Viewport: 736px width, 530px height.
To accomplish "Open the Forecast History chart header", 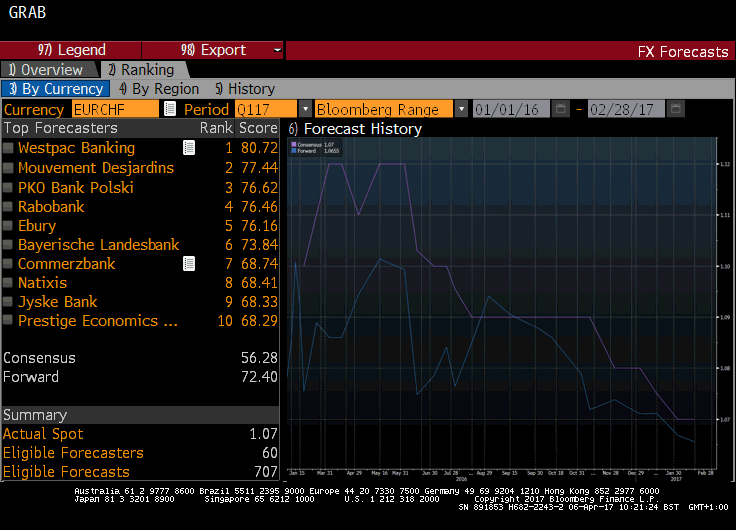I will coord(355,129).
